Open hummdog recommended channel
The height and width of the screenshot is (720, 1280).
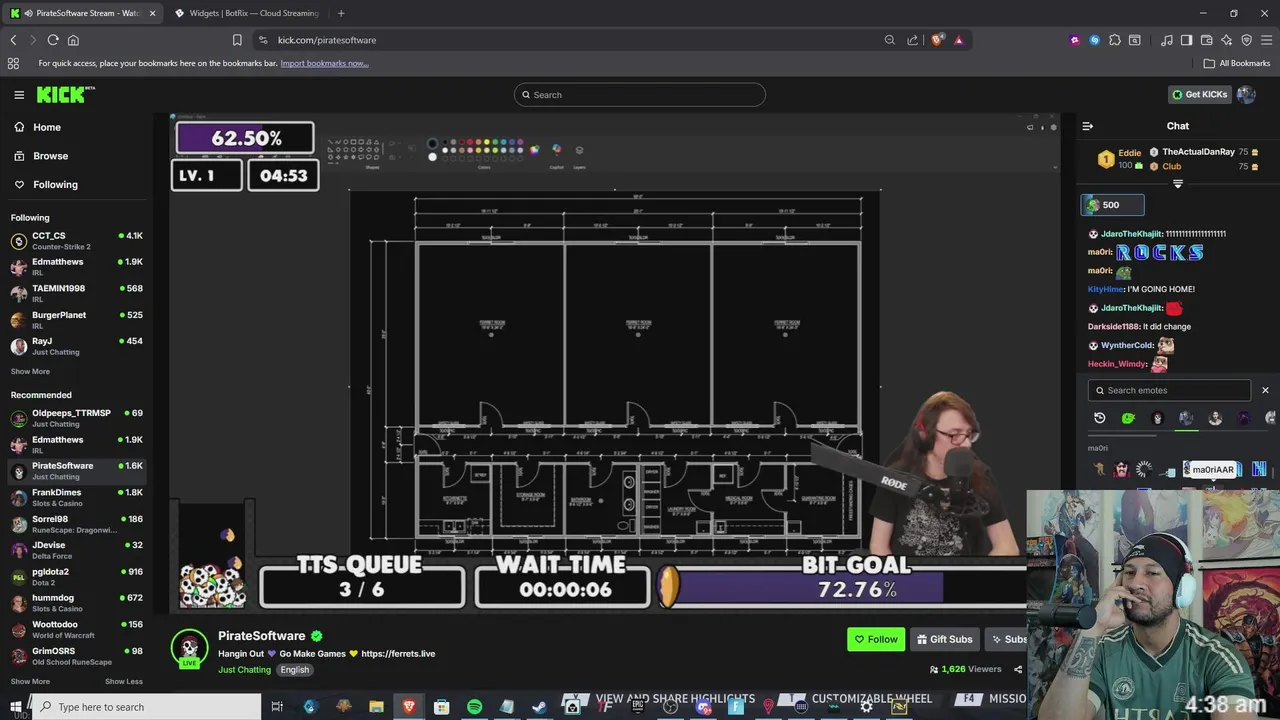tap(77, 603)
